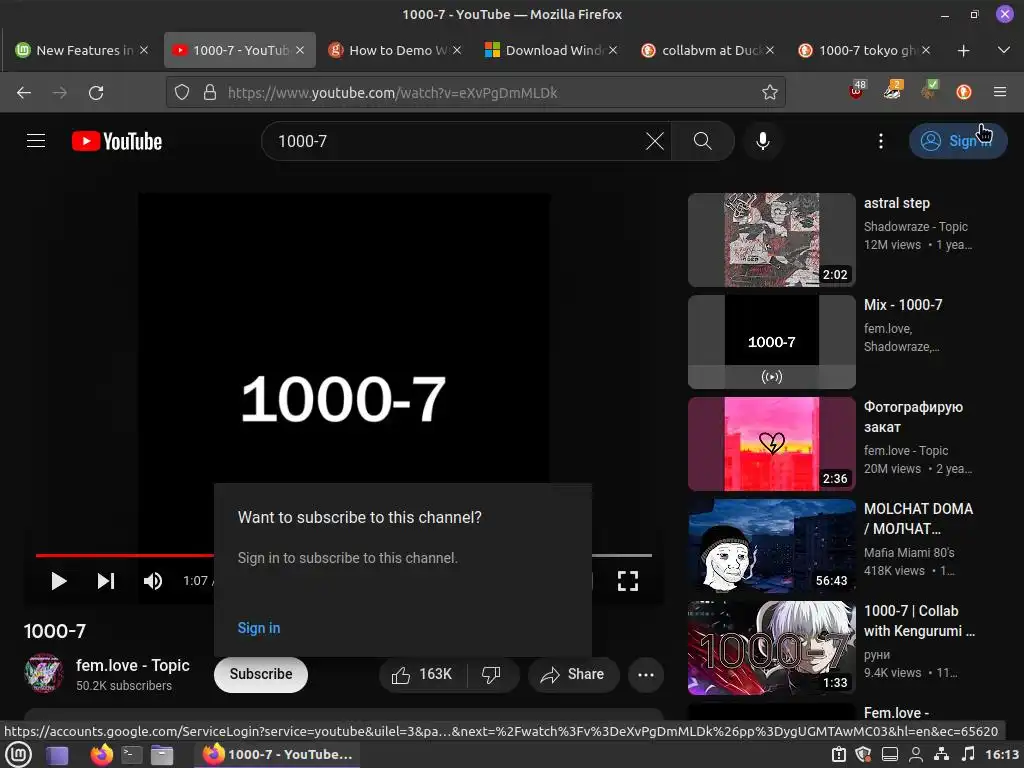
Task: Share the 1000-7 video
Action: click(573, 674)
